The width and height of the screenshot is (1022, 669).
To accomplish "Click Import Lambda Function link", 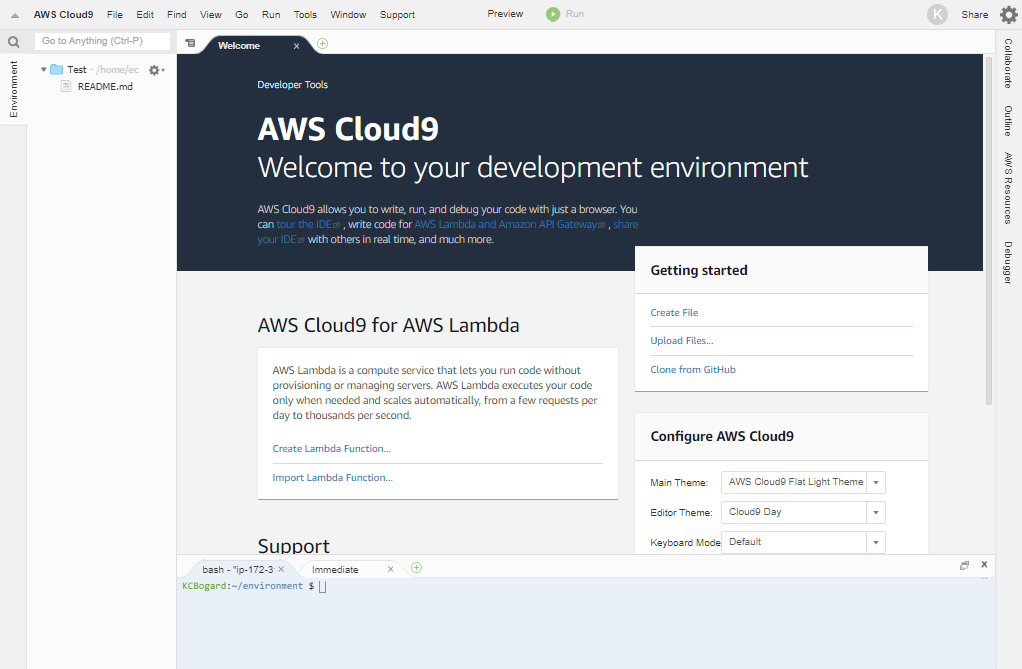I will click(332, 477).
